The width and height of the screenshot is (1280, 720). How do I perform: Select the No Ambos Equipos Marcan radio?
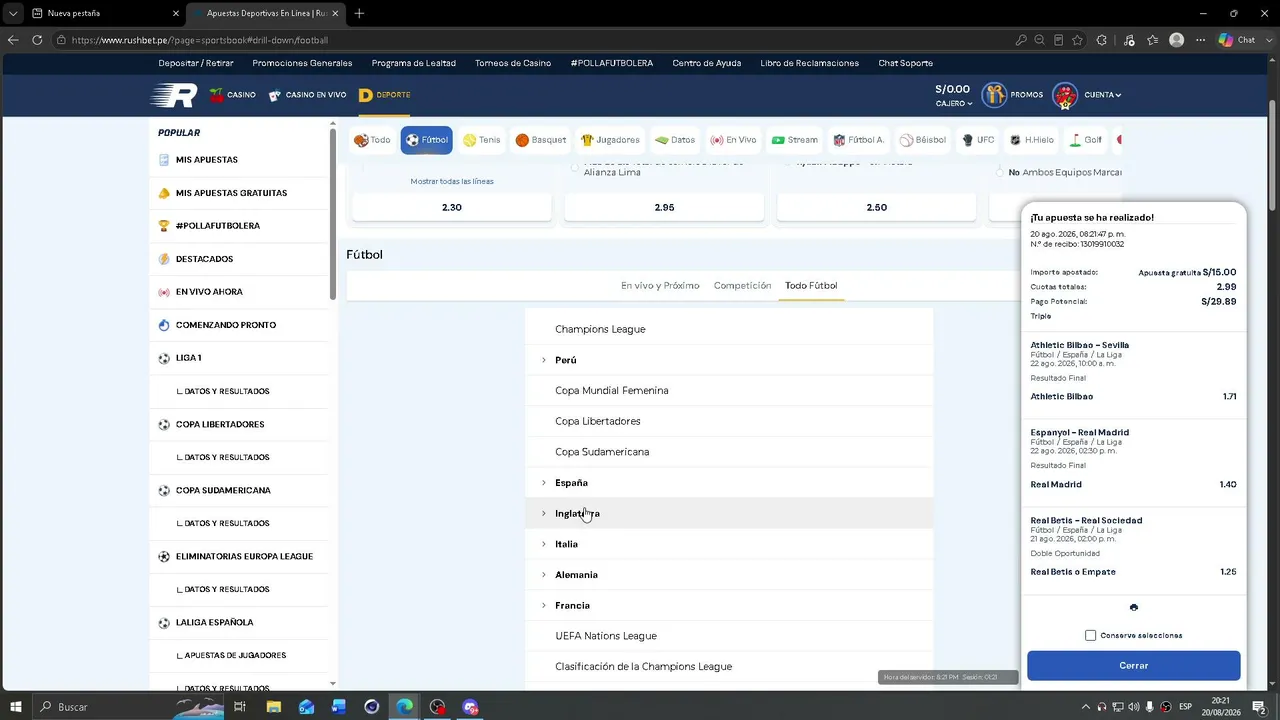[1000, 173]
